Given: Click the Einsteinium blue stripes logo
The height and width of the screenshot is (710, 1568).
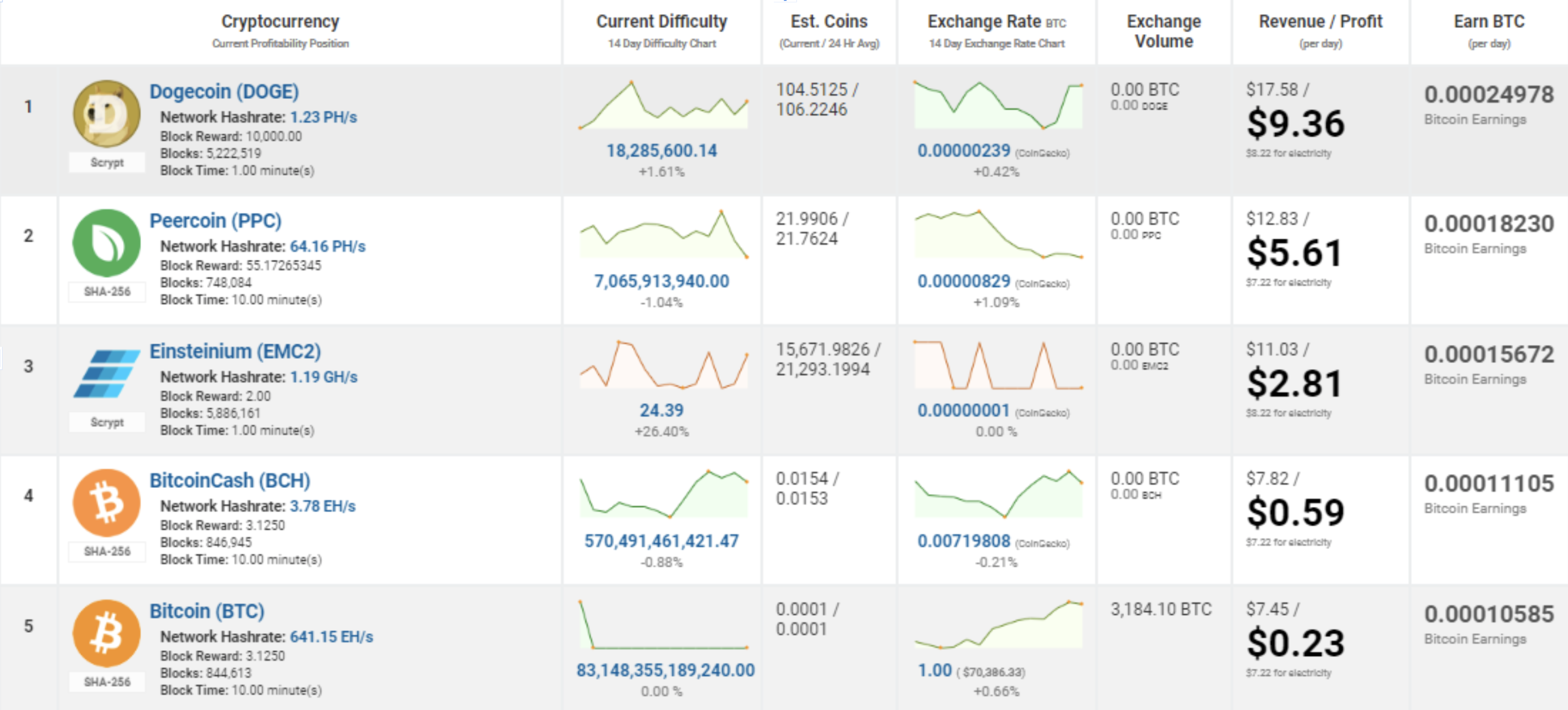Looking at the screenshot, I should pyautogui.click(x=106, y=374).
